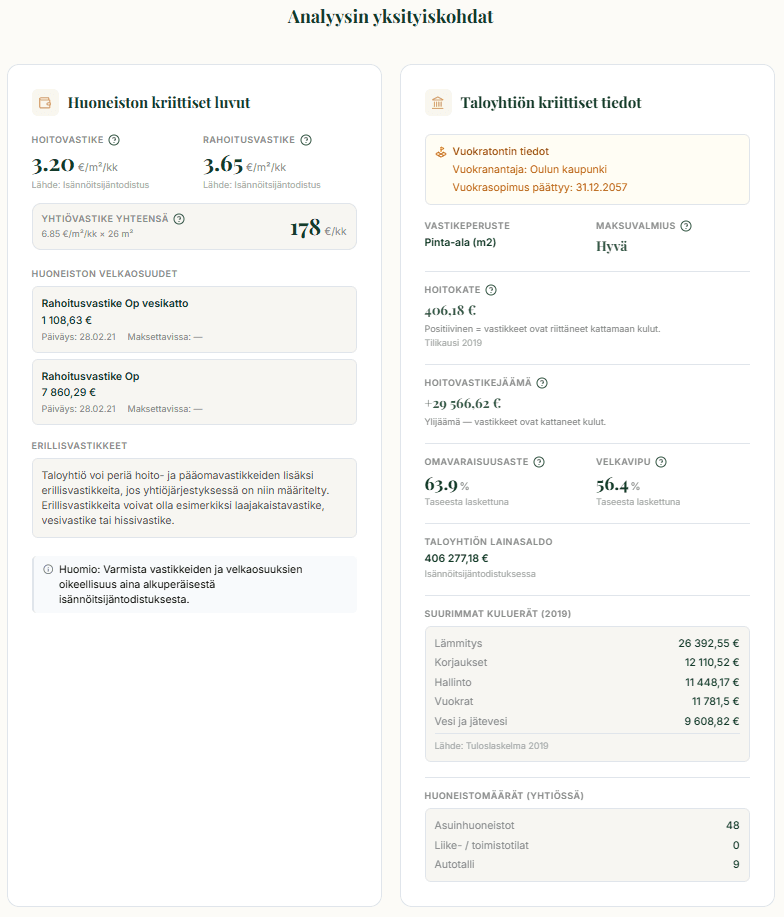Viewport: 784px width, 917px height.
Task: Select the Rahoitusvastike Op debt card
Action: [195, 391]
